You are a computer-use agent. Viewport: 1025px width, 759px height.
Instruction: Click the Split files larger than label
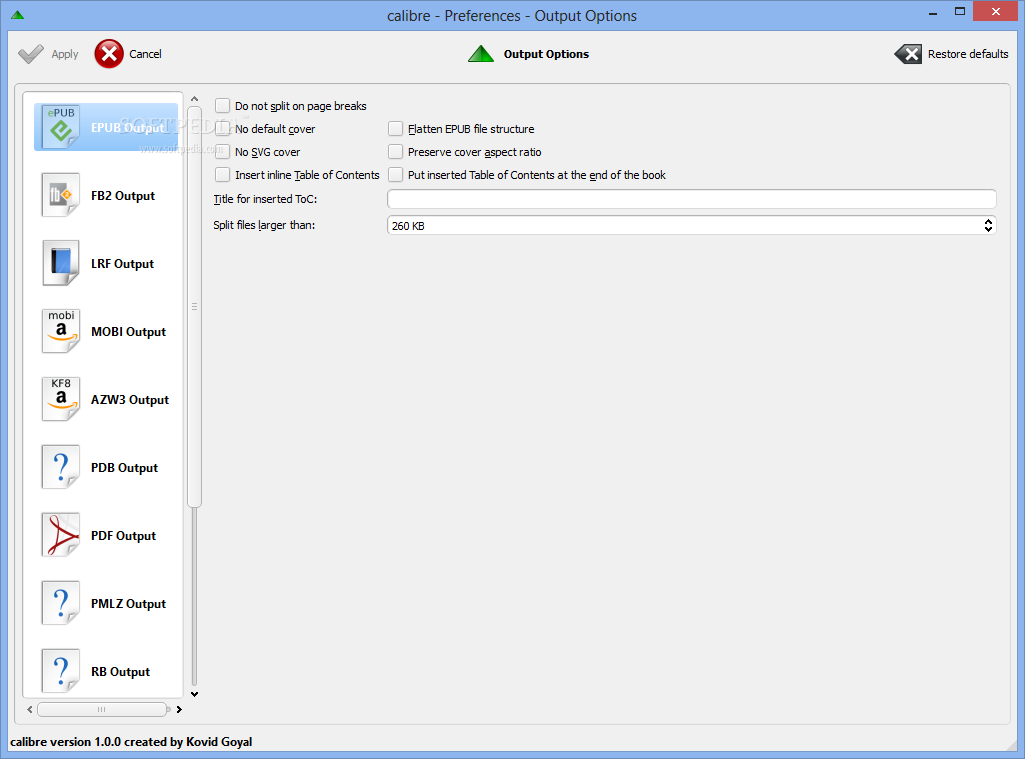[264, 225]
